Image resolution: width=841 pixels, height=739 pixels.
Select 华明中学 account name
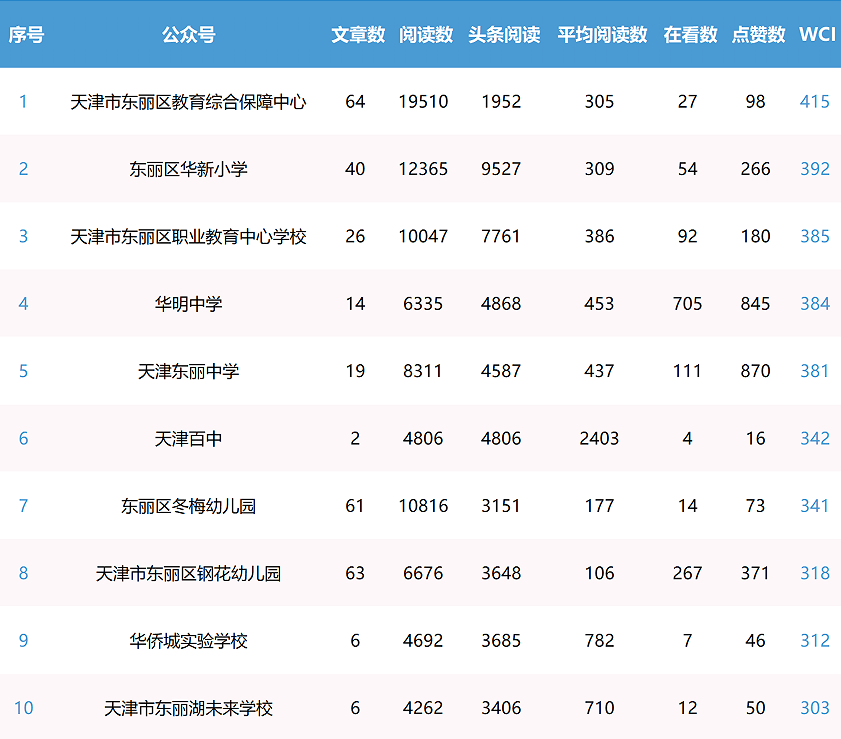coord(188,304)
